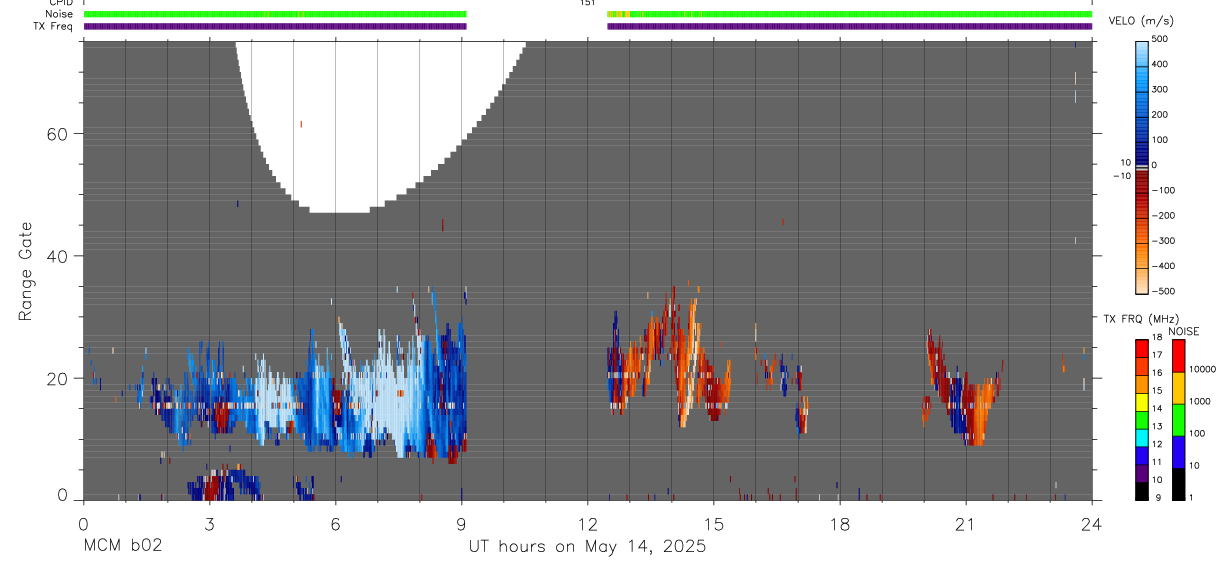Image resolution: width=1228 pixels, height=567 pixels.
Task: Click the 40 tick on Range Gate axis
Action: coord(59,256)
